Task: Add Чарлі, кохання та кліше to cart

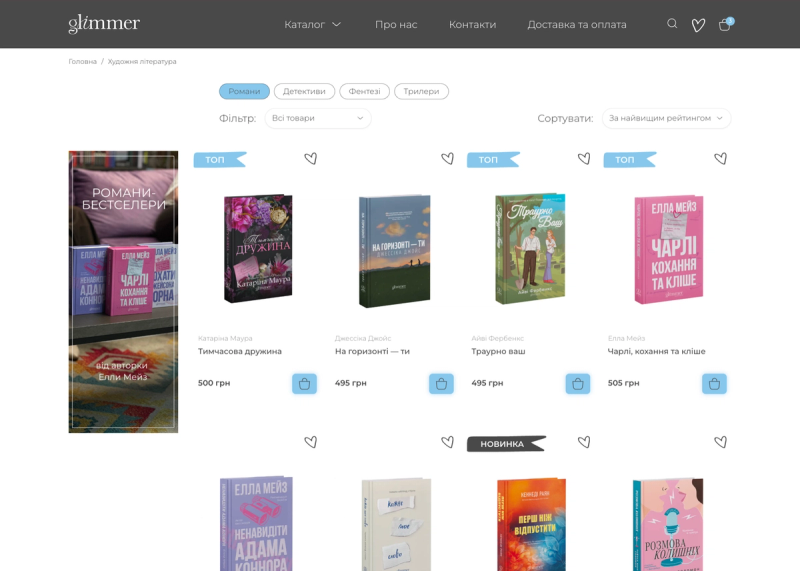Action: click(x=714, y=384)
